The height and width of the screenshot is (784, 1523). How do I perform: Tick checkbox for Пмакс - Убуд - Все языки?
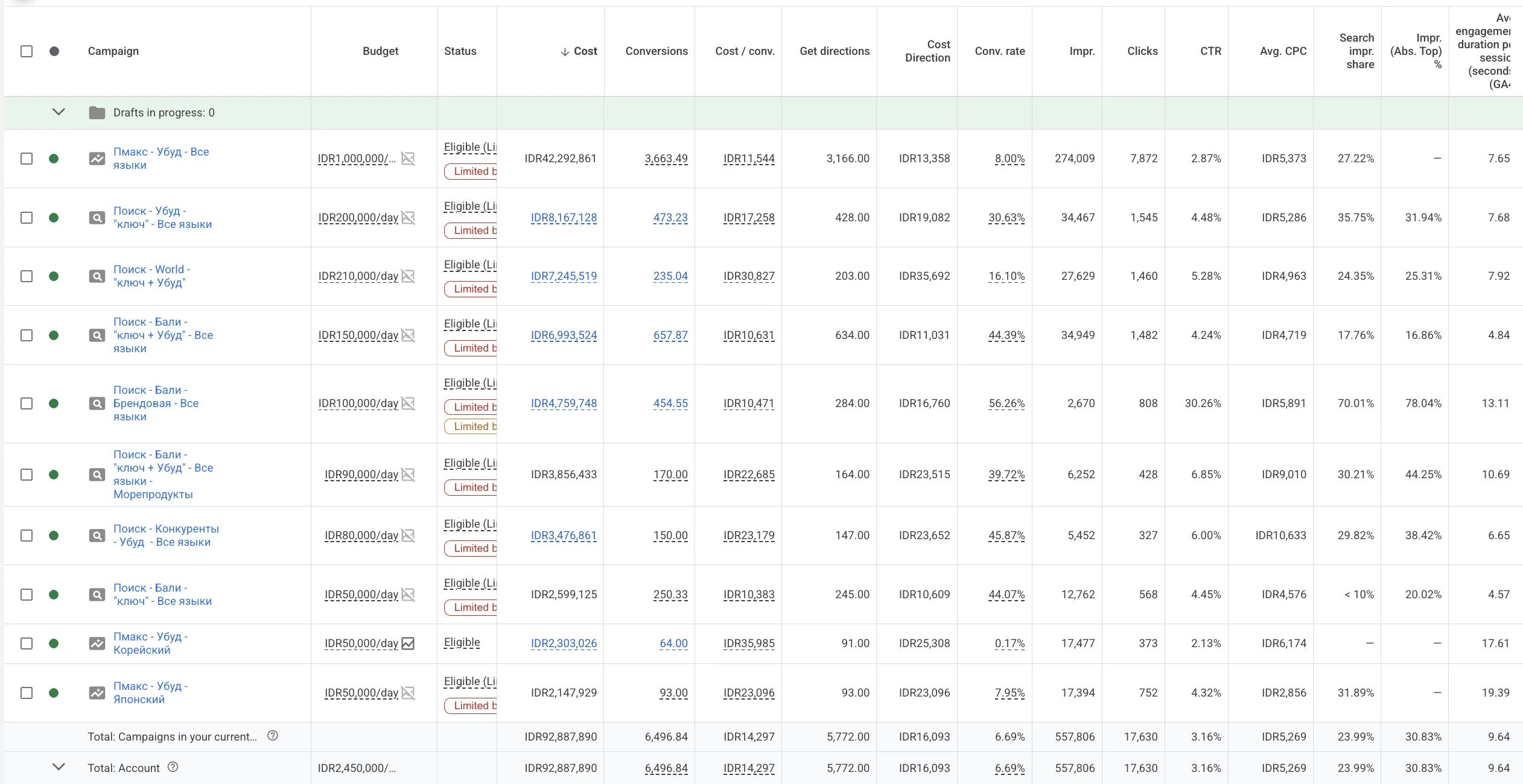coord(27,159)
